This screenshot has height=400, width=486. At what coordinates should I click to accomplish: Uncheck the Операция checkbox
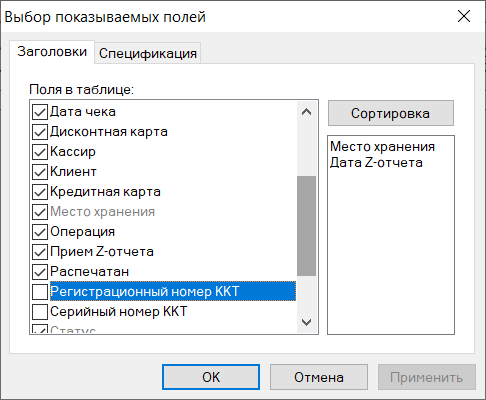tap(40, 232)
